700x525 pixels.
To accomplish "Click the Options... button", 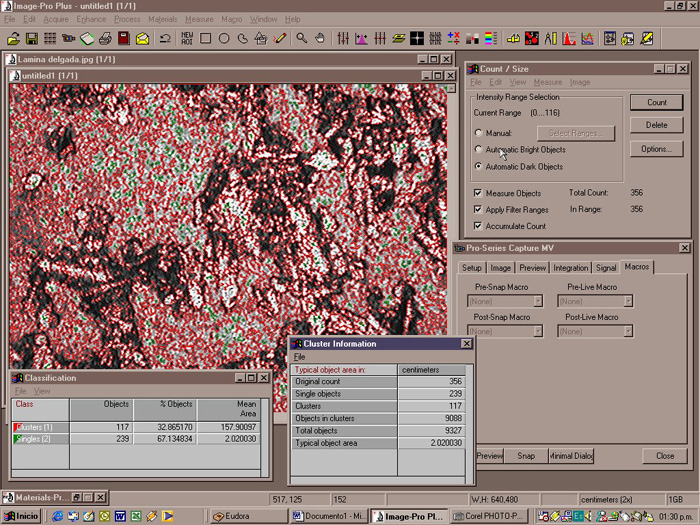I will pyautogui.click(x=657, y=149).
